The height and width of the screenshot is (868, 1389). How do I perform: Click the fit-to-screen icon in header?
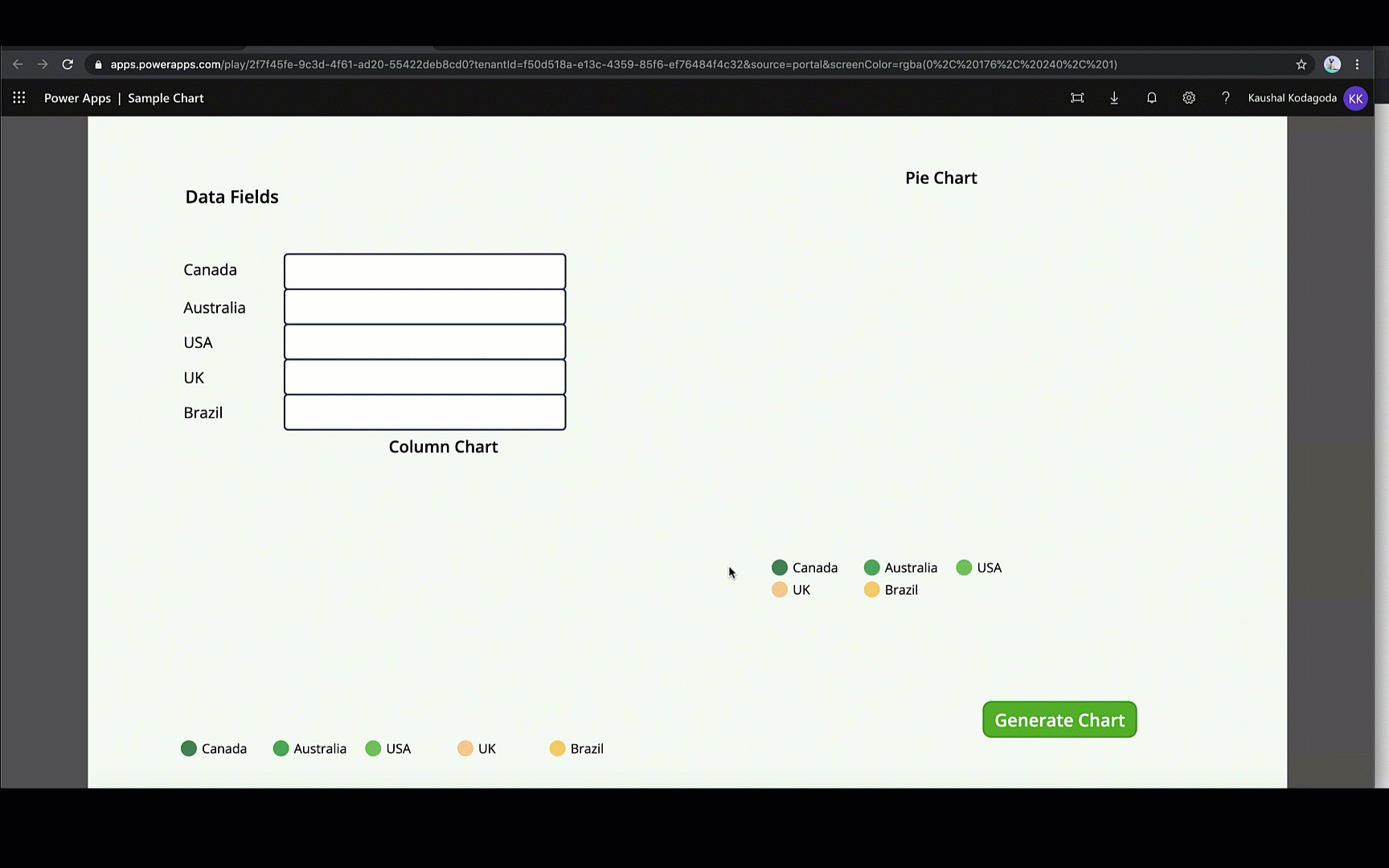1077,98
